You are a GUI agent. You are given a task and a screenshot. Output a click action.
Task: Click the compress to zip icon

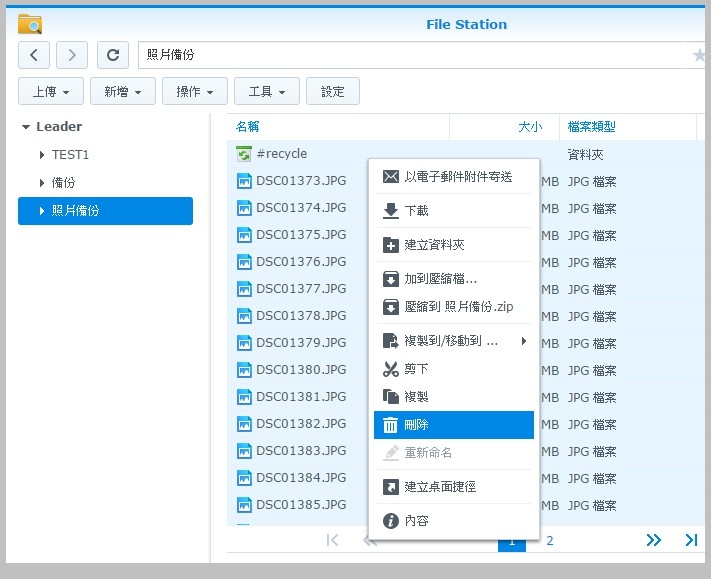tap(390, 307)
